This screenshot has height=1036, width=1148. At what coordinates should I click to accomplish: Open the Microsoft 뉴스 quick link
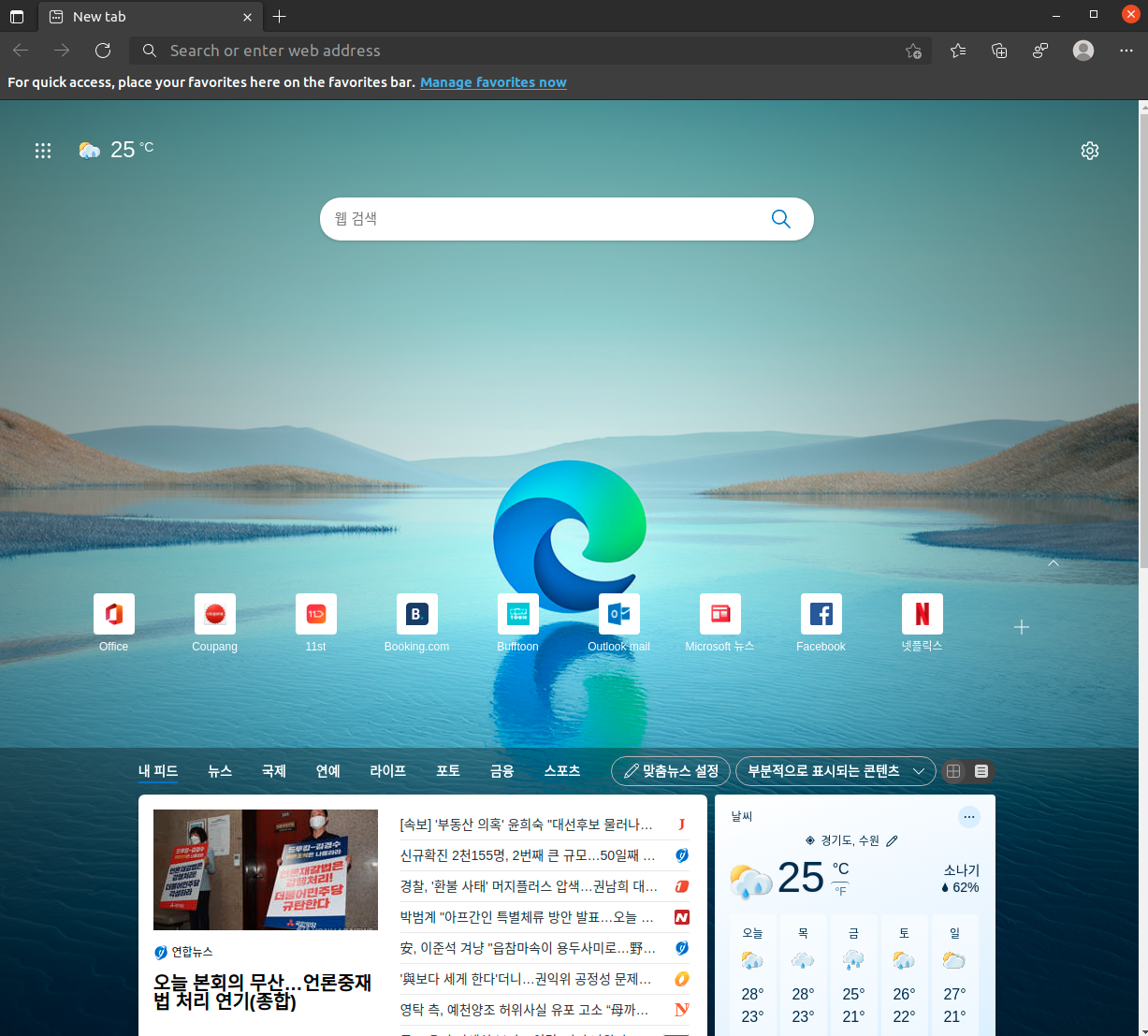click(720, 623)
